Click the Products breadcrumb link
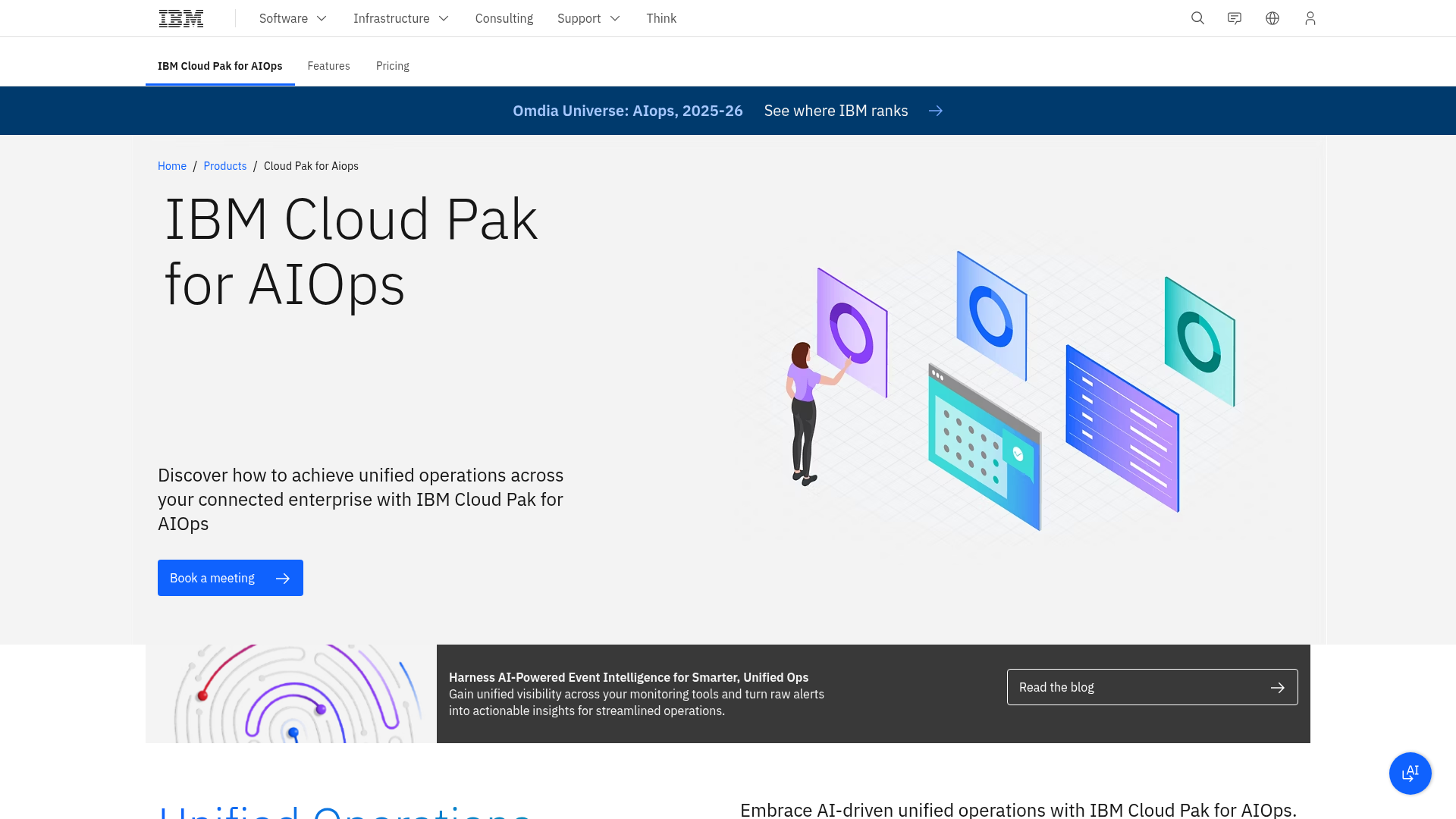This screenshot has height=819, width=1456. [x=225, y=166]
